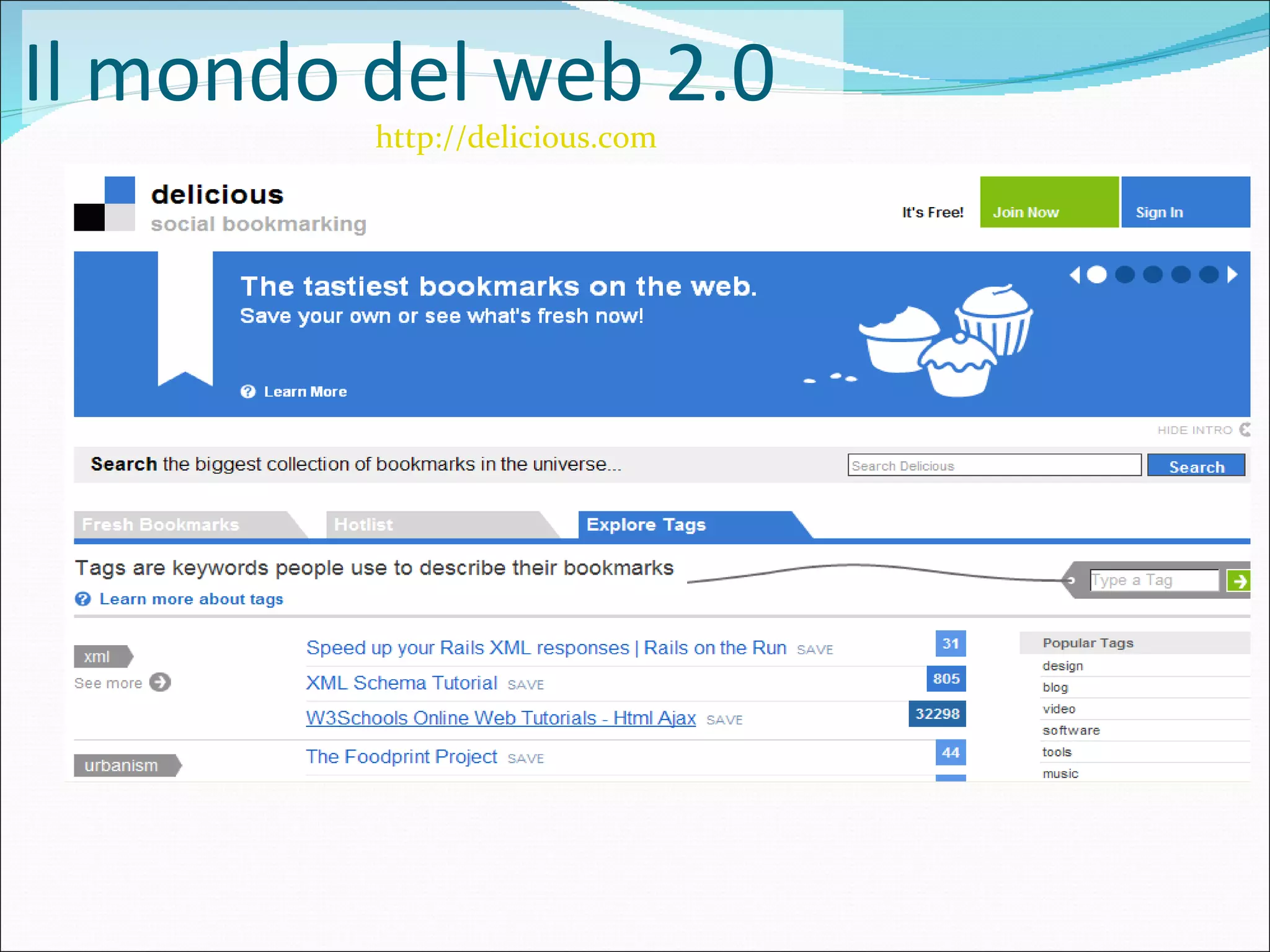Save the Rails XML responses bookmark
Screen dimensions: 1270x952
[815, 650]
